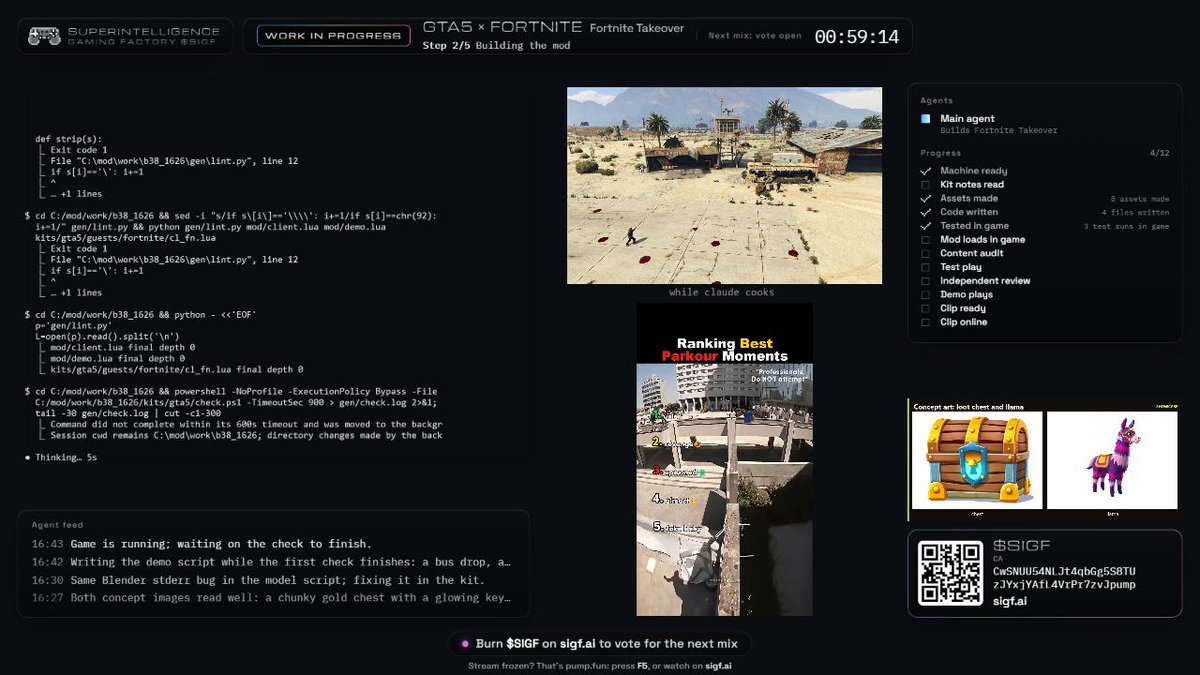
Task: Click the Next mix: vote open label
Action: pyautogui.click(x=755, y=36)
